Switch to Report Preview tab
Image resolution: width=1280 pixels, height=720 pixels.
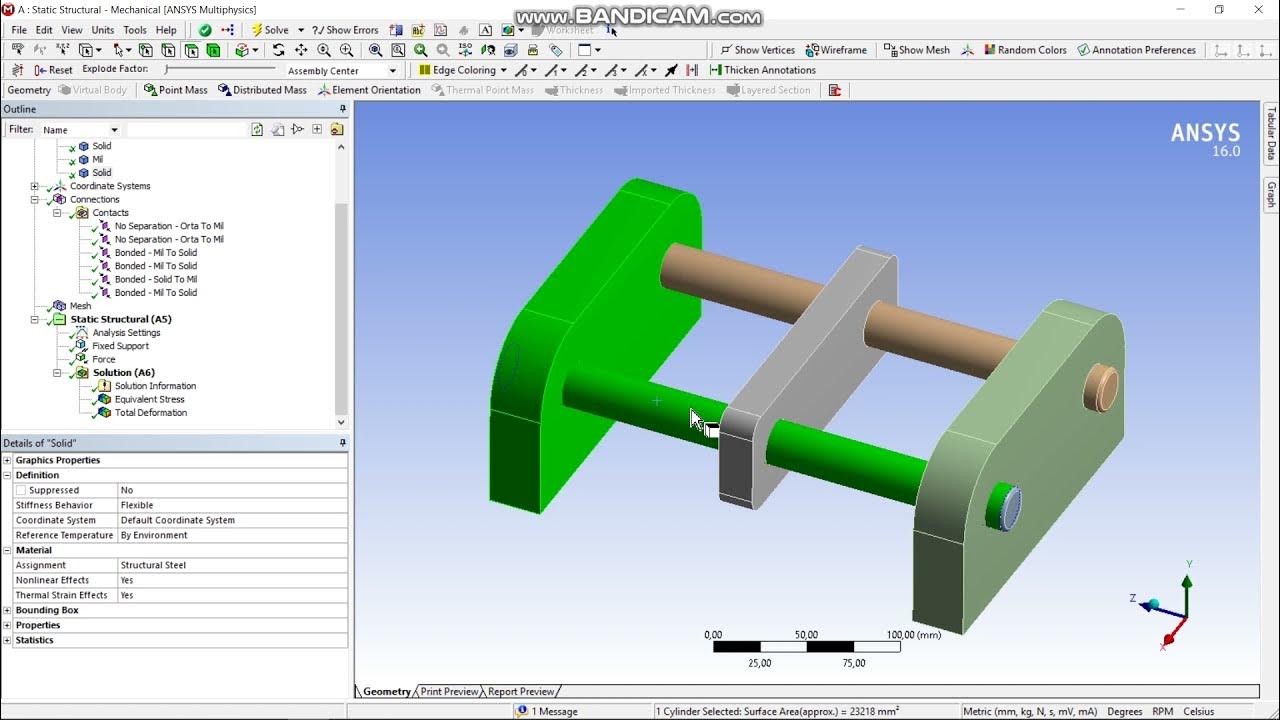(521, 691)
